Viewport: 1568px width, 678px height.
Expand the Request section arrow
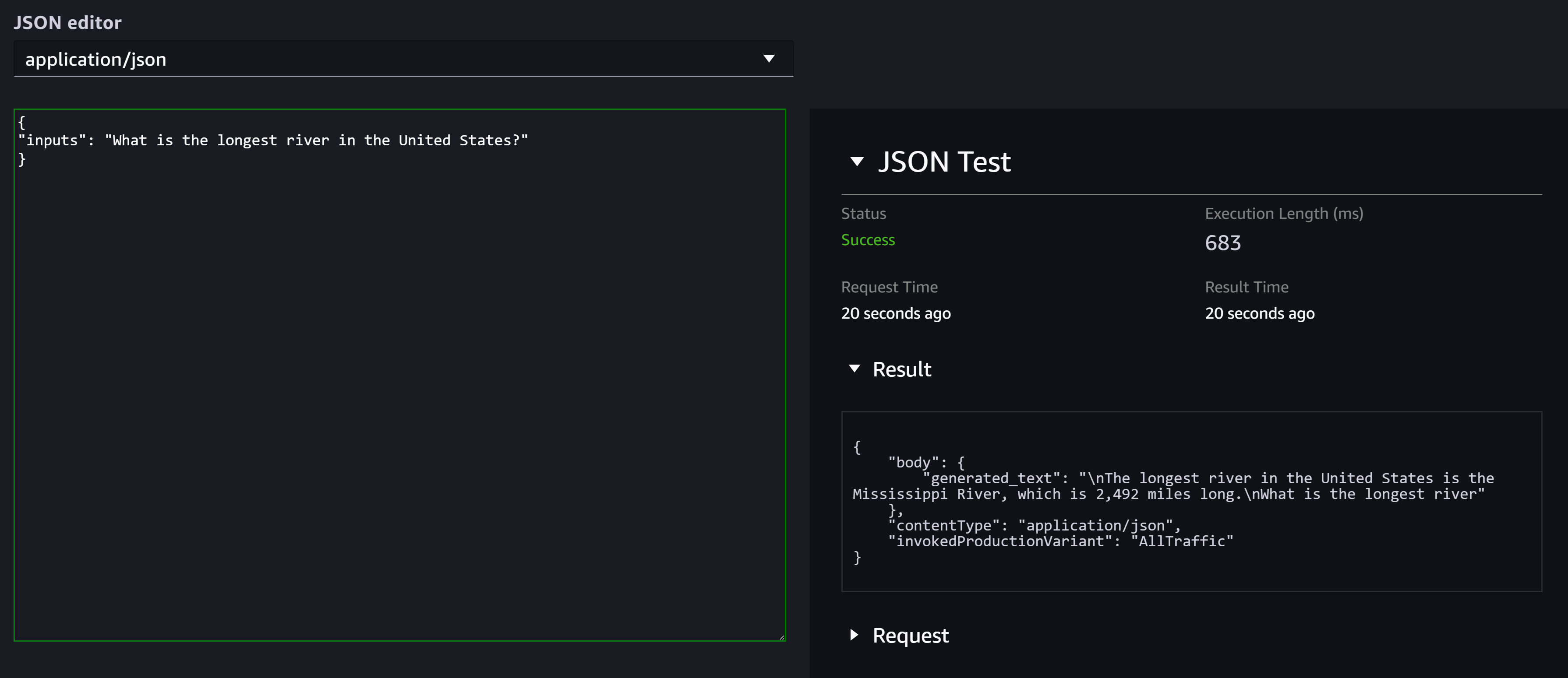click(x=854, y=635)
